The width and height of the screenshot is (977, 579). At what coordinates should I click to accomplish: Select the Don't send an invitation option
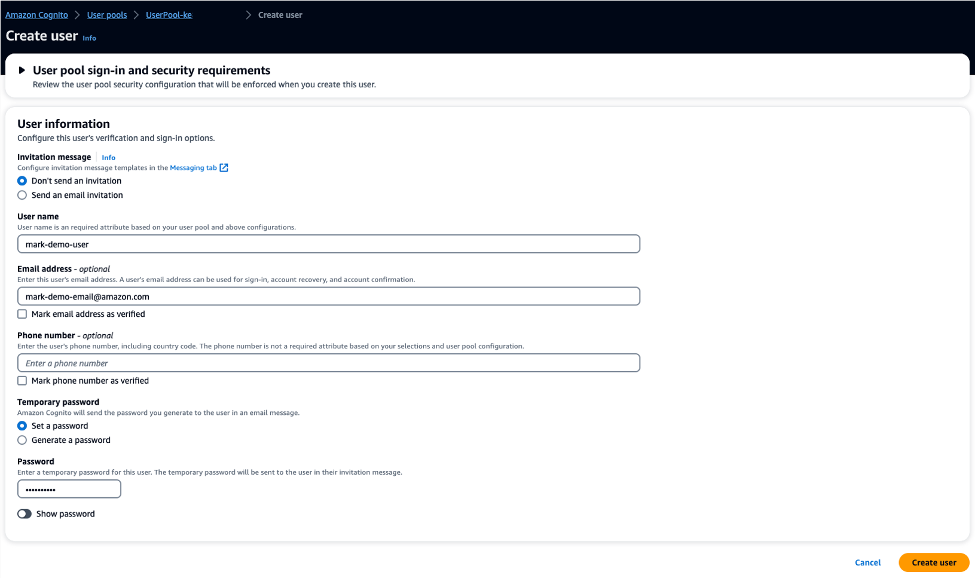[21, 181]
